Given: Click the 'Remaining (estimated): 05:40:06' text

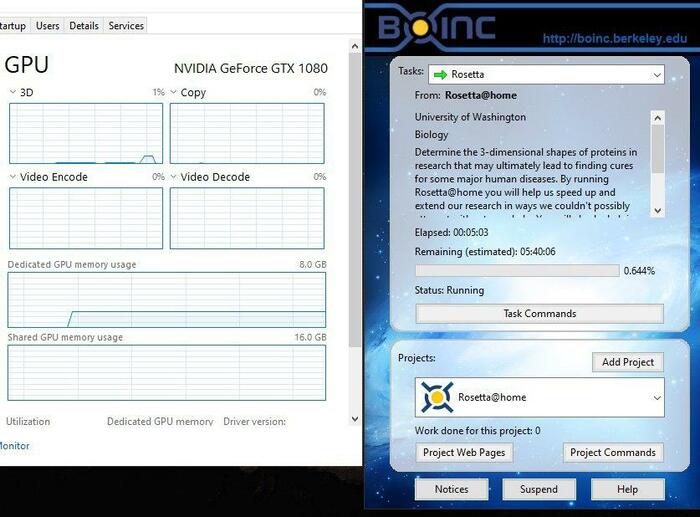Looking at the screenshot, I should coord(485,251).
